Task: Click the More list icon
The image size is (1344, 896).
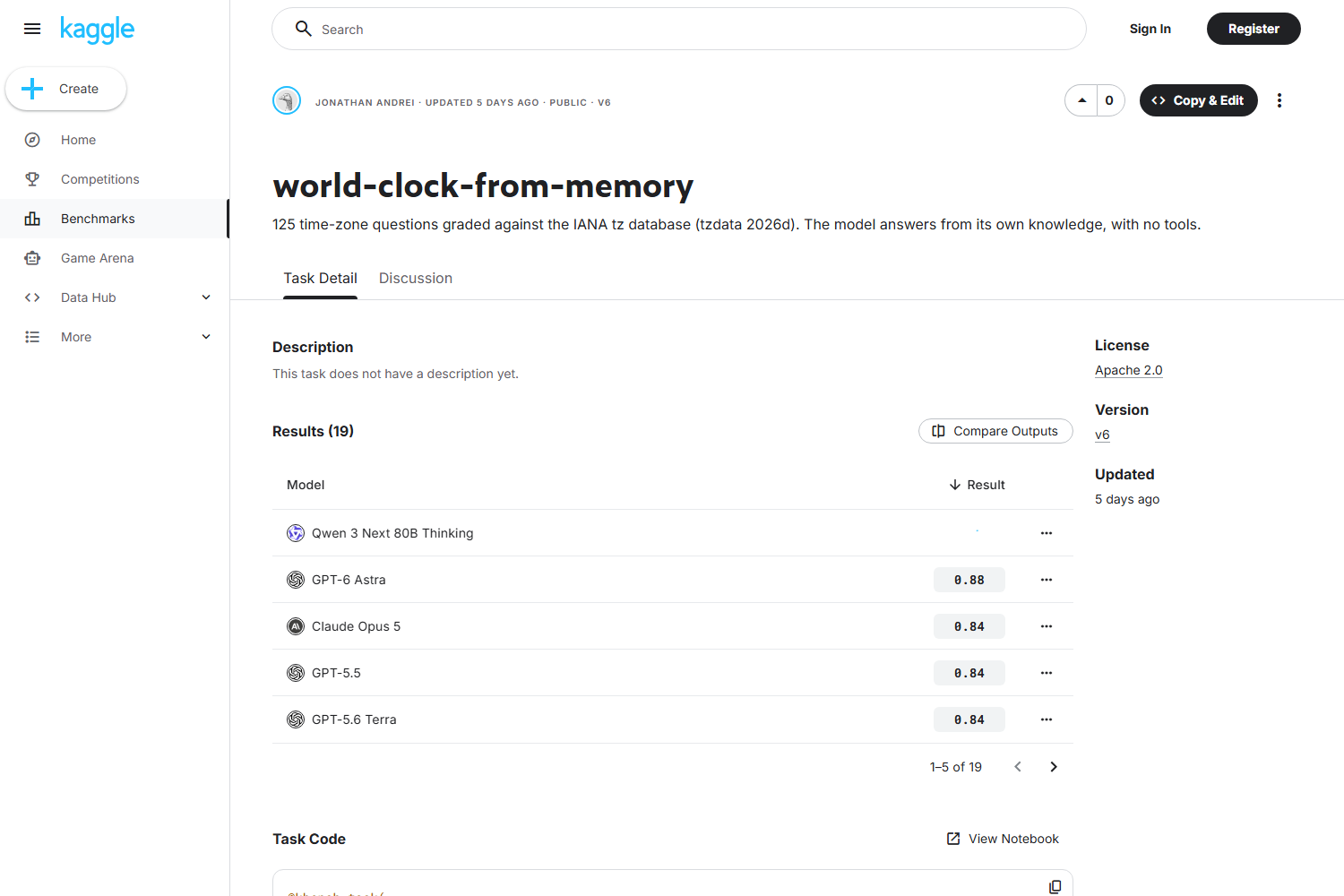Action: pos(32,337)
